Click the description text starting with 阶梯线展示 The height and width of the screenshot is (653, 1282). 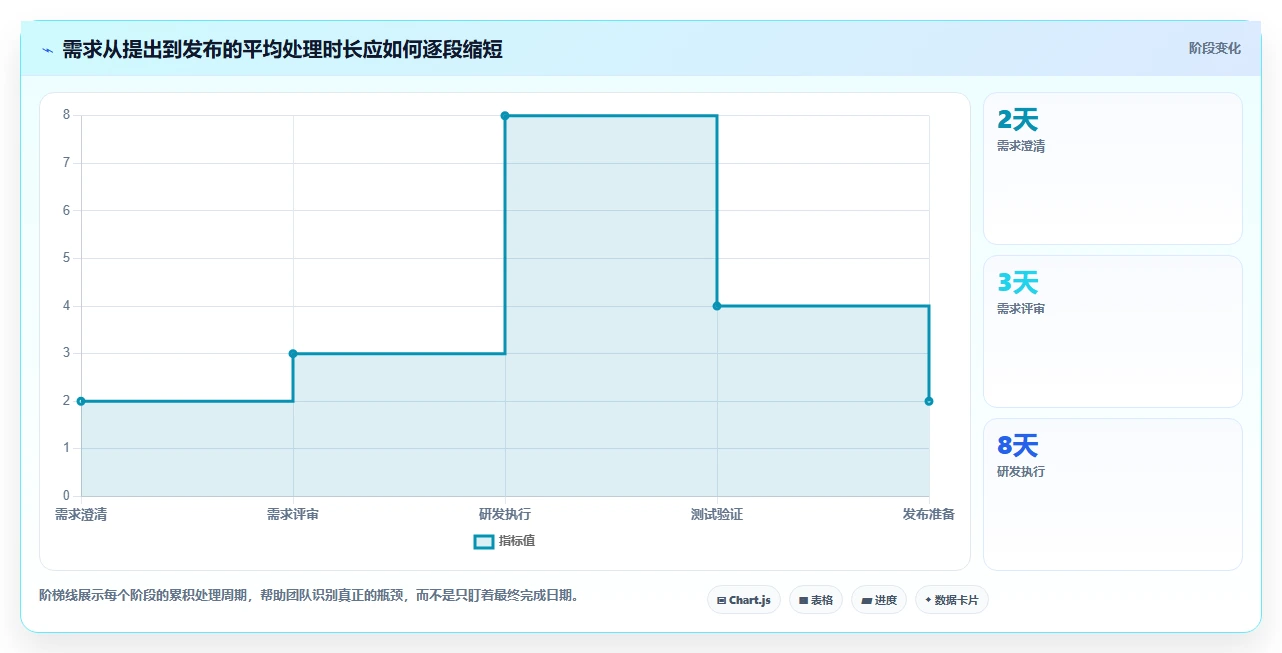[309, 596]
